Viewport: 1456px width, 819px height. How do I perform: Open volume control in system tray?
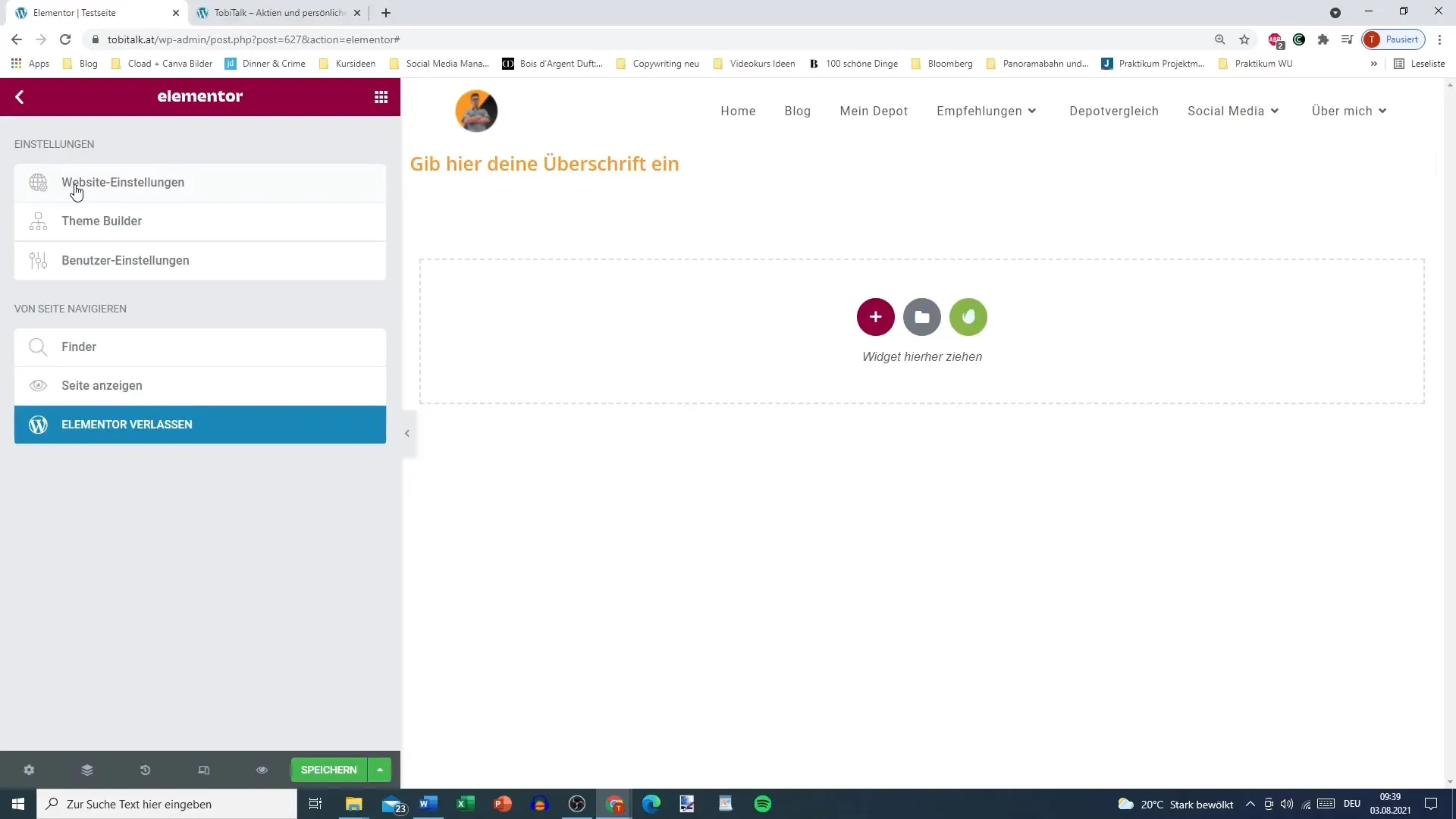pos(1287,804)
